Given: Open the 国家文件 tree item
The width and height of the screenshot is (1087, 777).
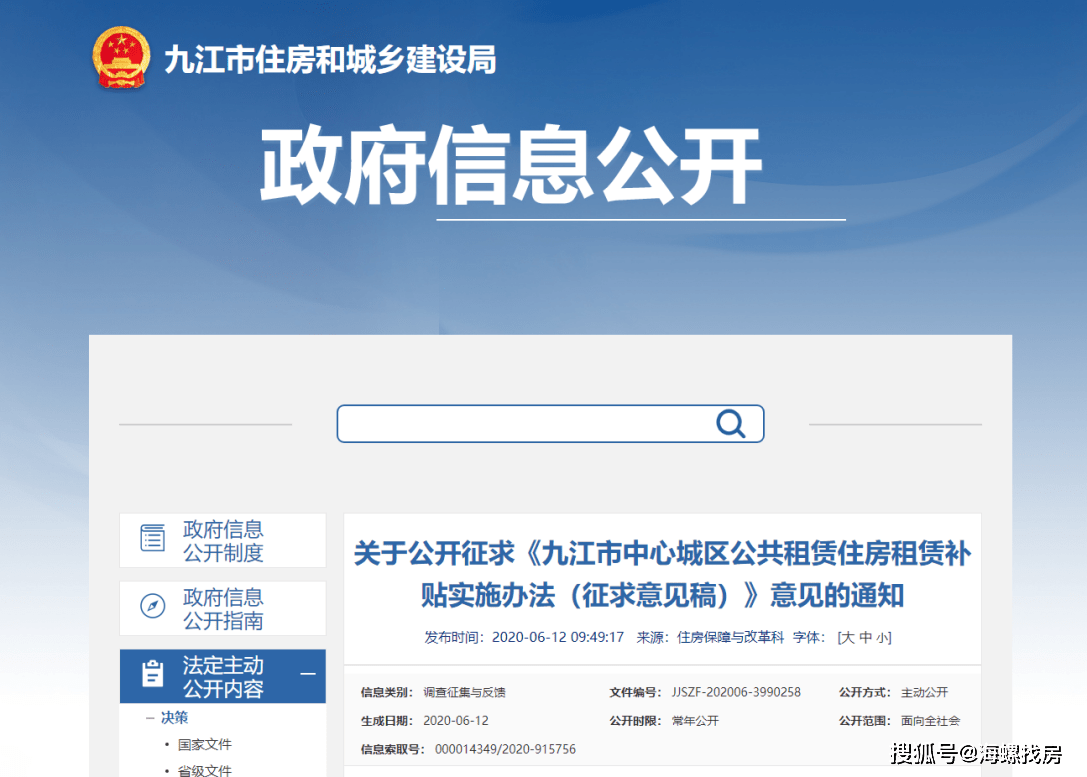Looking at the screenshot, I should [x=205, y=744].
